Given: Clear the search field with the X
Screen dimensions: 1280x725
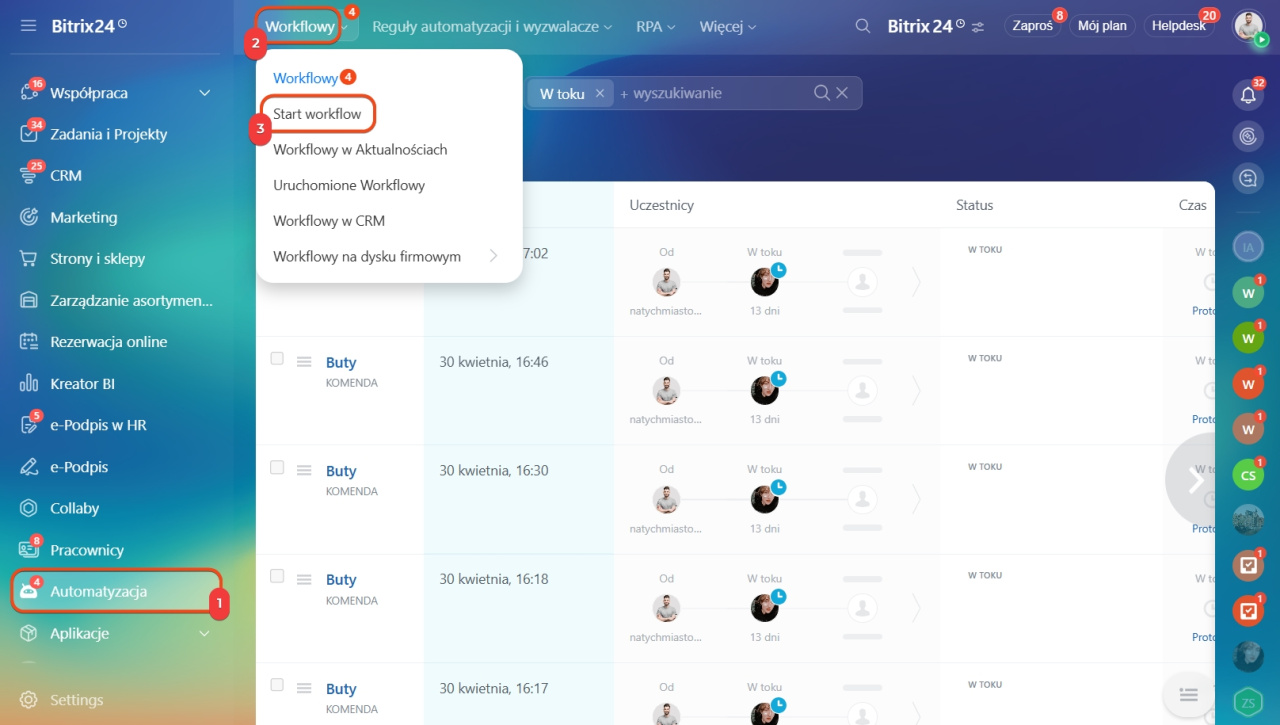Looking at the screenshot, I should point(842,93).
